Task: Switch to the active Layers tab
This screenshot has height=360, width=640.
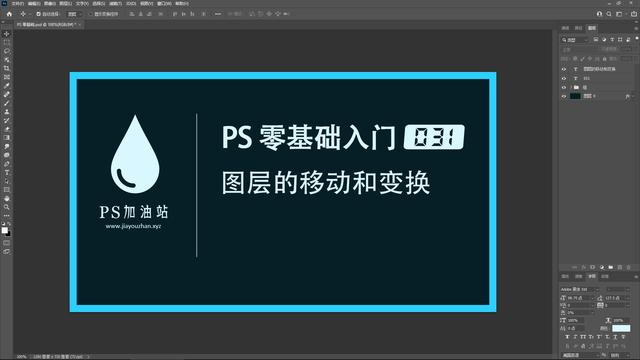Action: pos(592,28)
